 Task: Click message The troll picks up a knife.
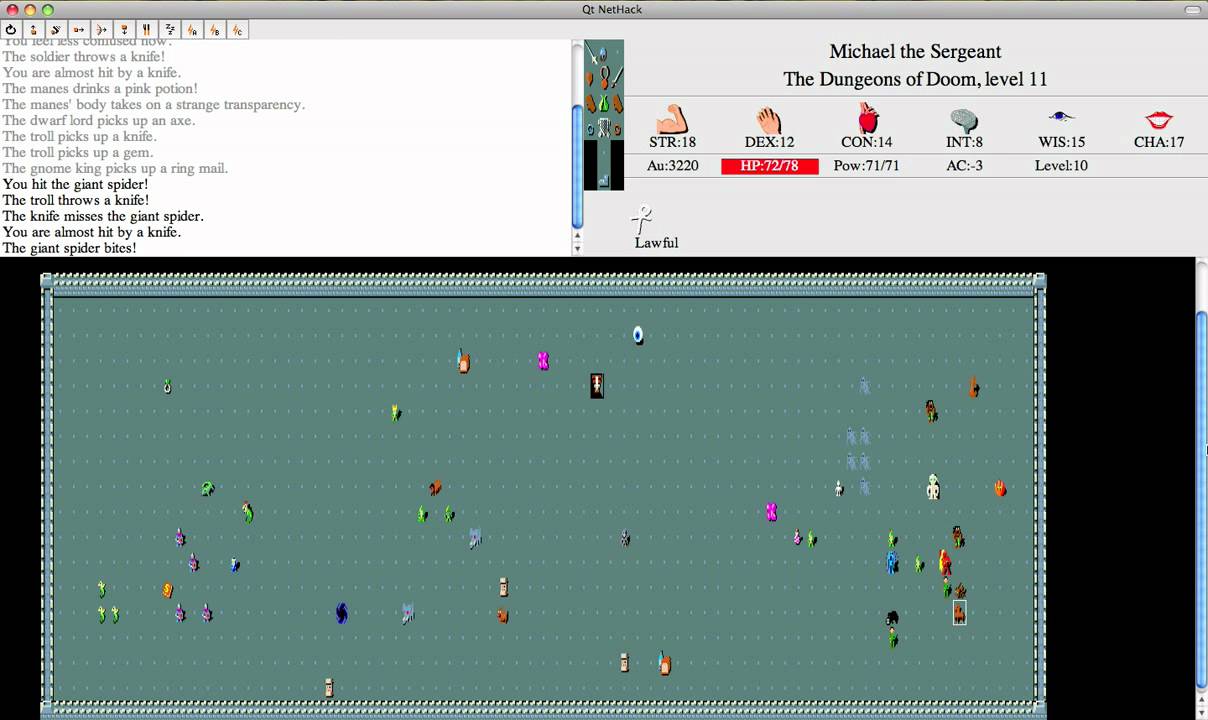(79, 137)
